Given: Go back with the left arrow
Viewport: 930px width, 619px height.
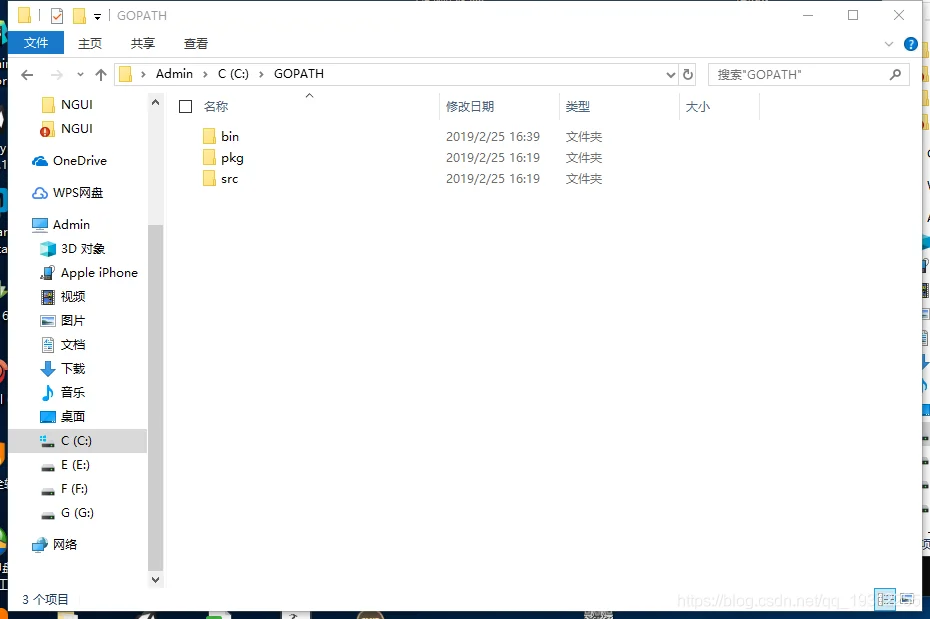Looking at the screenshot, I should click(27, 75).
